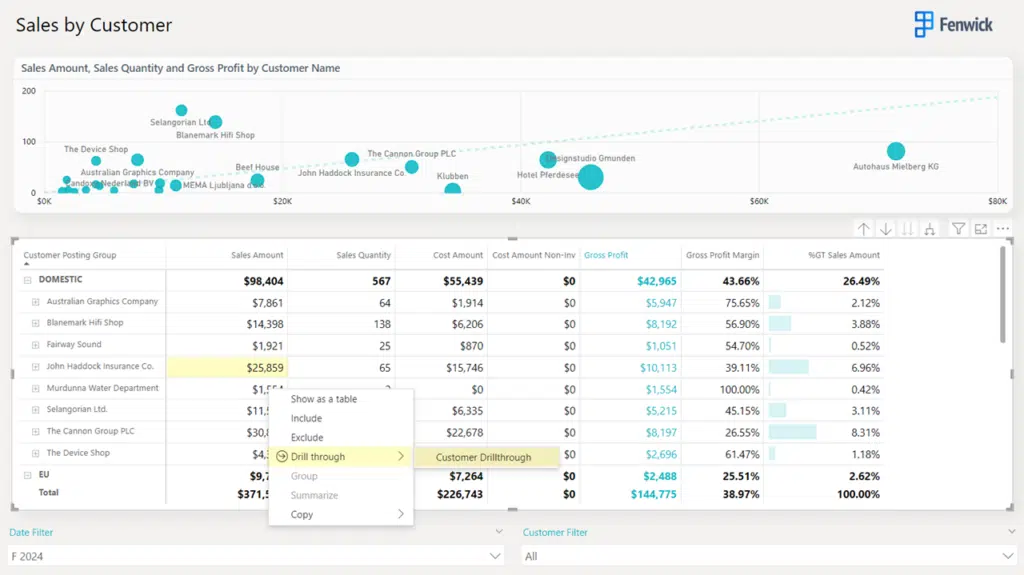Viewport: 1024px width, 575px height.
Task: Click the focus mode icon
Action: point(981,229)
